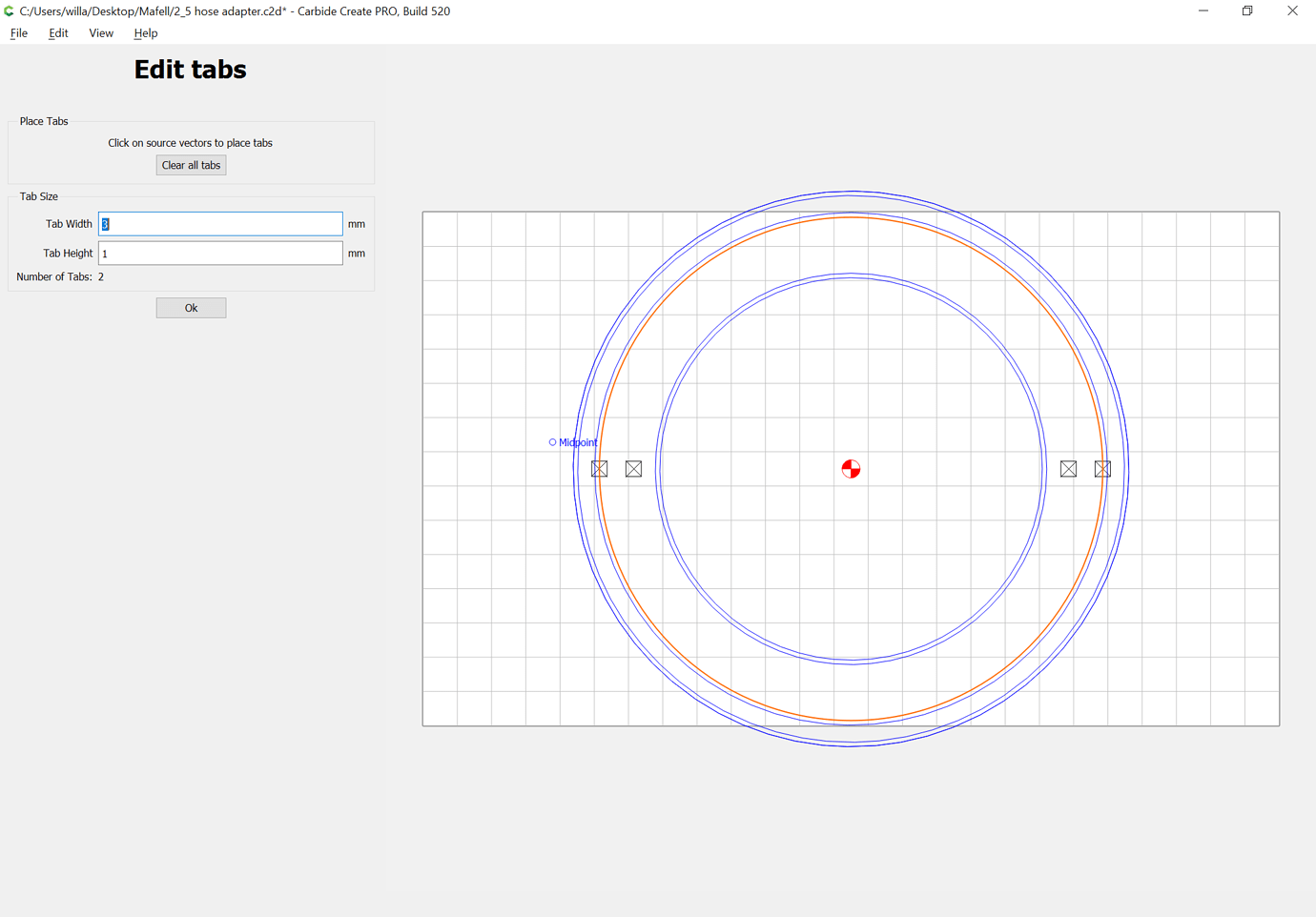Image resolution: width=1316 pixels, height=917 pixels.
Task: Open the View menu
Action: (101, 32)
